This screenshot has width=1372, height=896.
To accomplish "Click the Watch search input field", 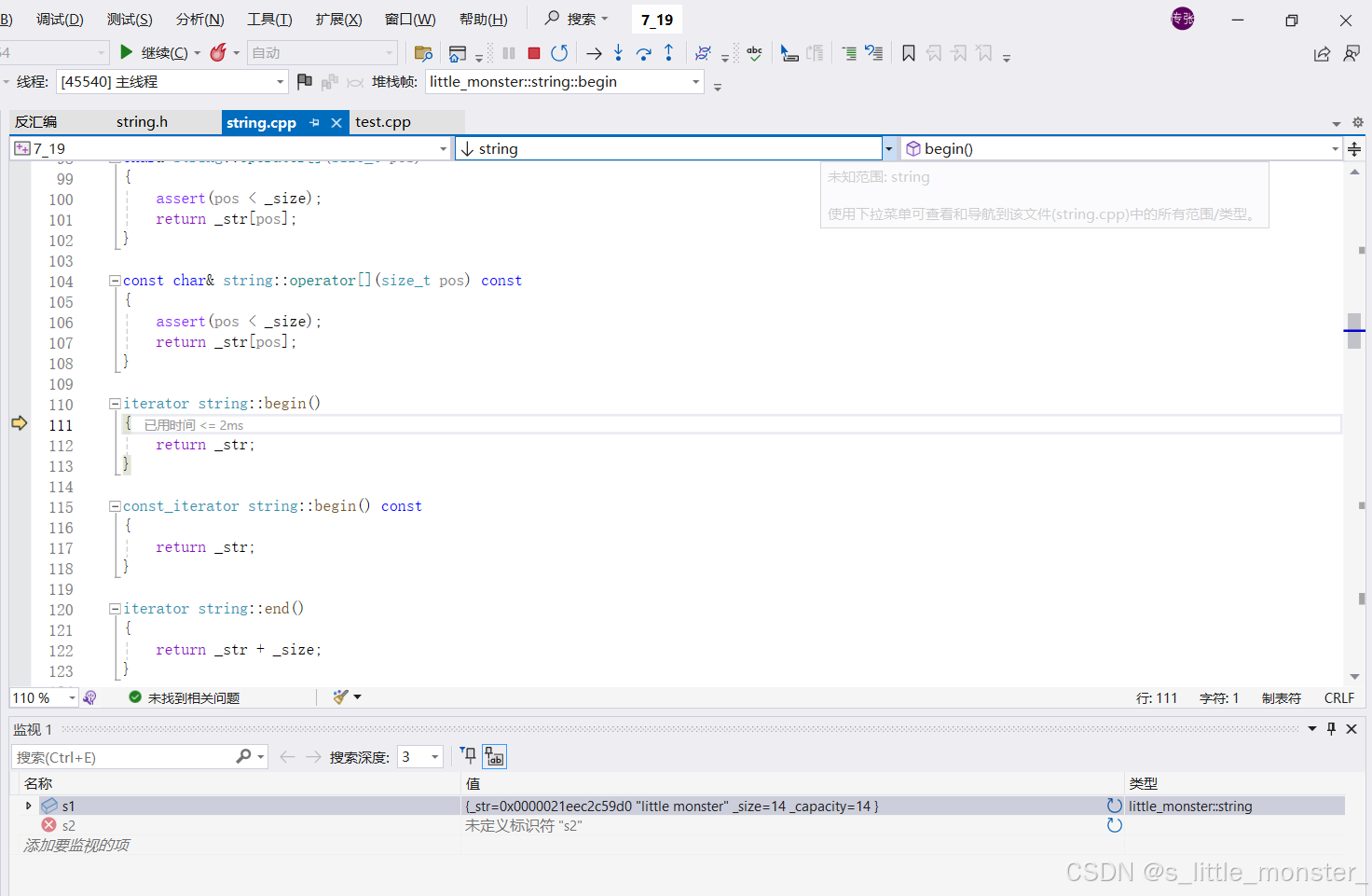I will point(124,757).
